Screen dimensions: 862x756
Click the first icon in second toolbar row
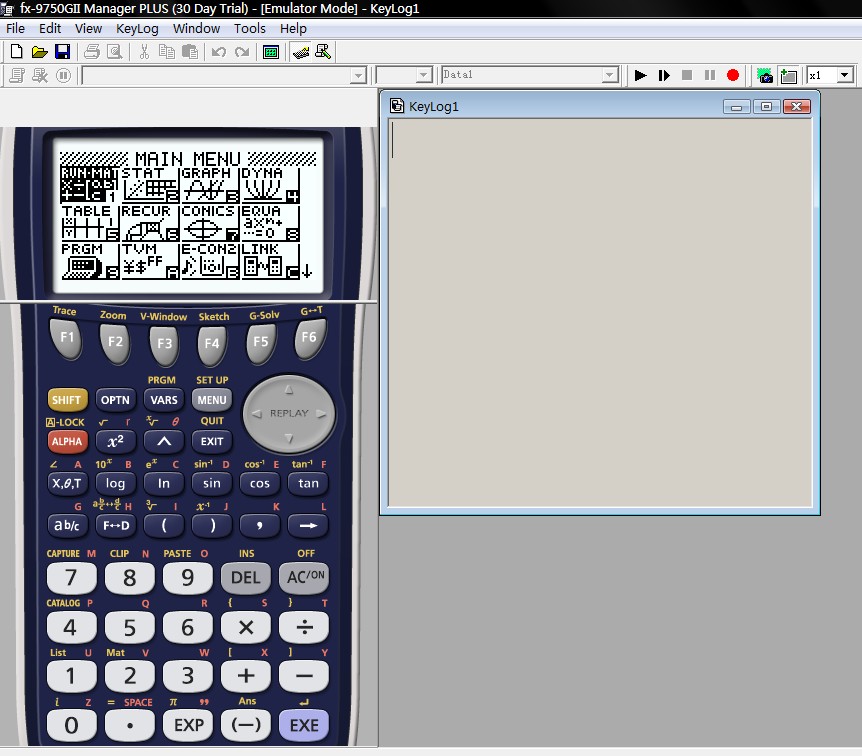(x=16, y=75)
